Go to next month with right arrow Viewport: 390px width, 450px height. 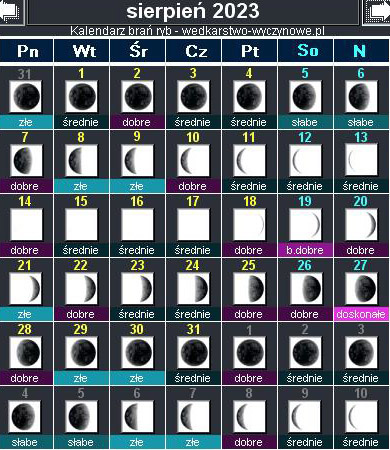[x=377, y=12]
